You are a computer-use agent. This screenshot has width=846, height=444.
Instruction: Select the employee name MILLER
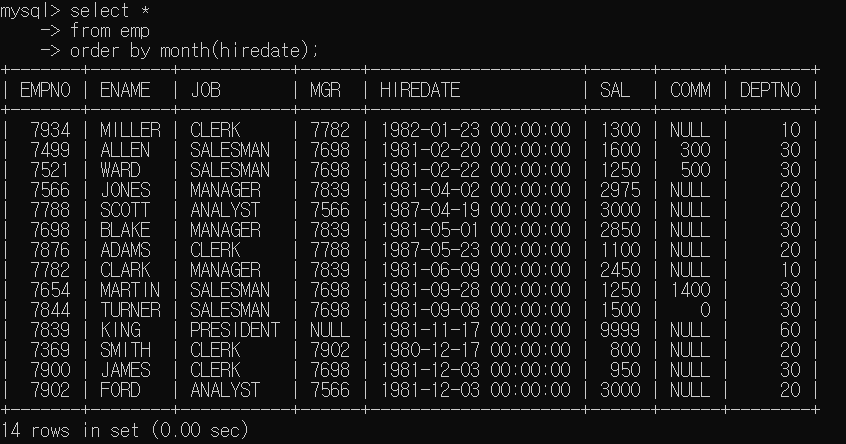pos(130,130)
